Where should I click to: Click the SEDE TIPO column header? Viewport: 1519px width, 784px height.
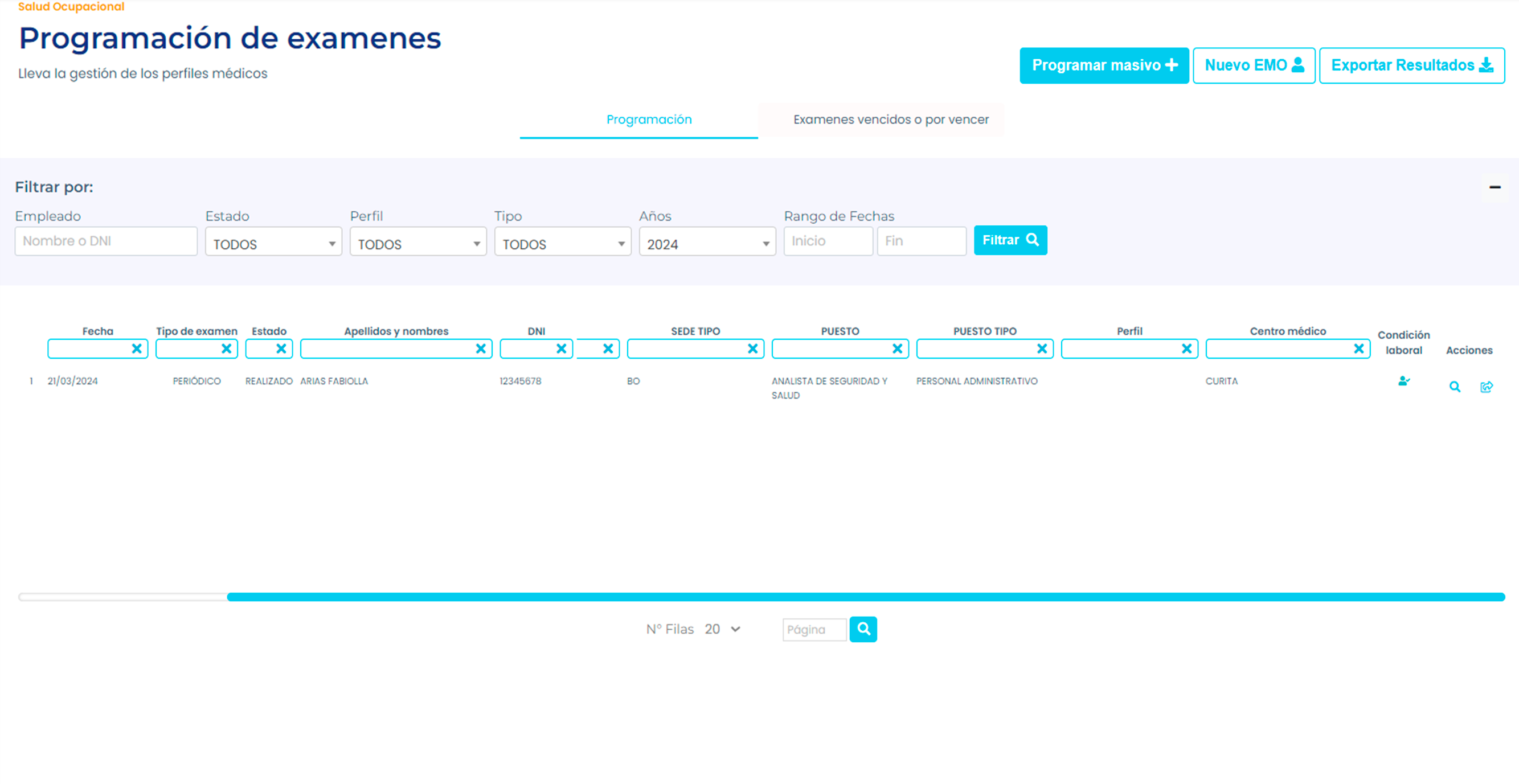[696, 331]
